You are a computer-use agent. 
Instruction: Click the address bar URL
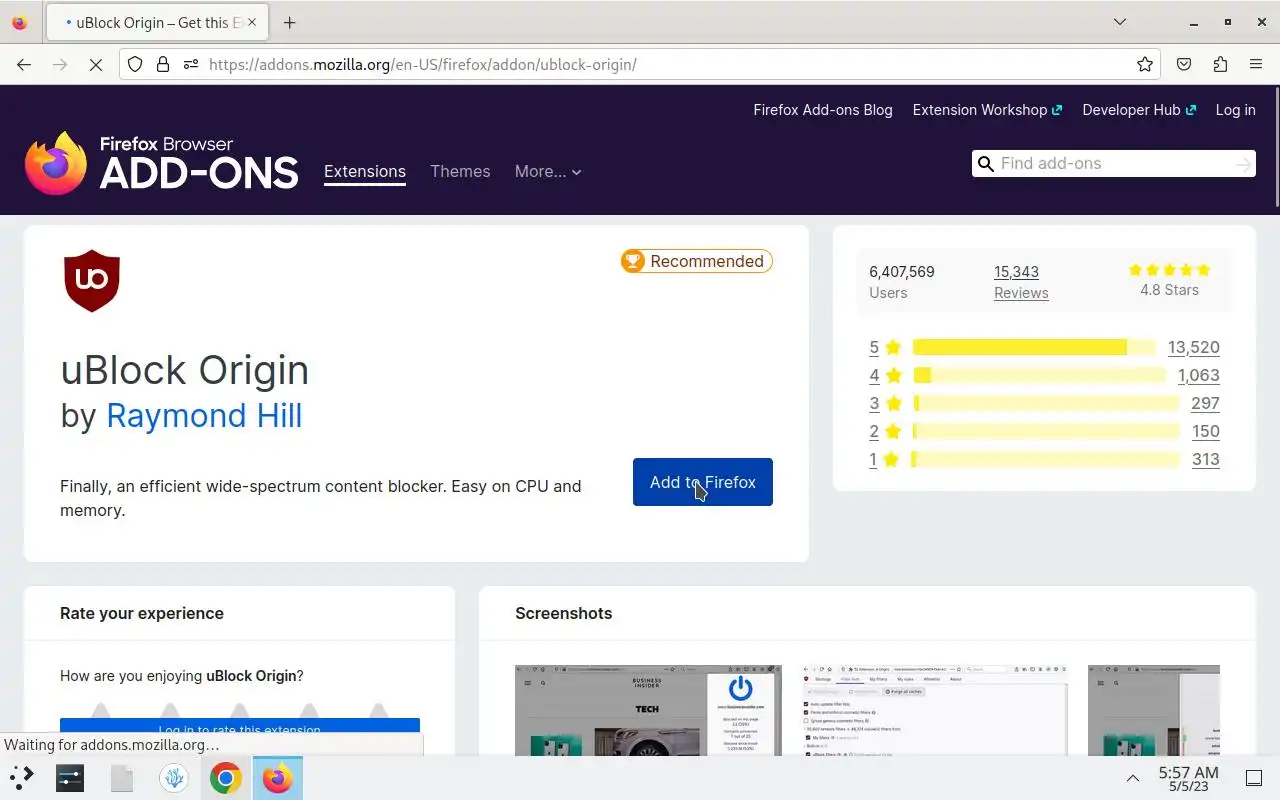pos(422,64)
